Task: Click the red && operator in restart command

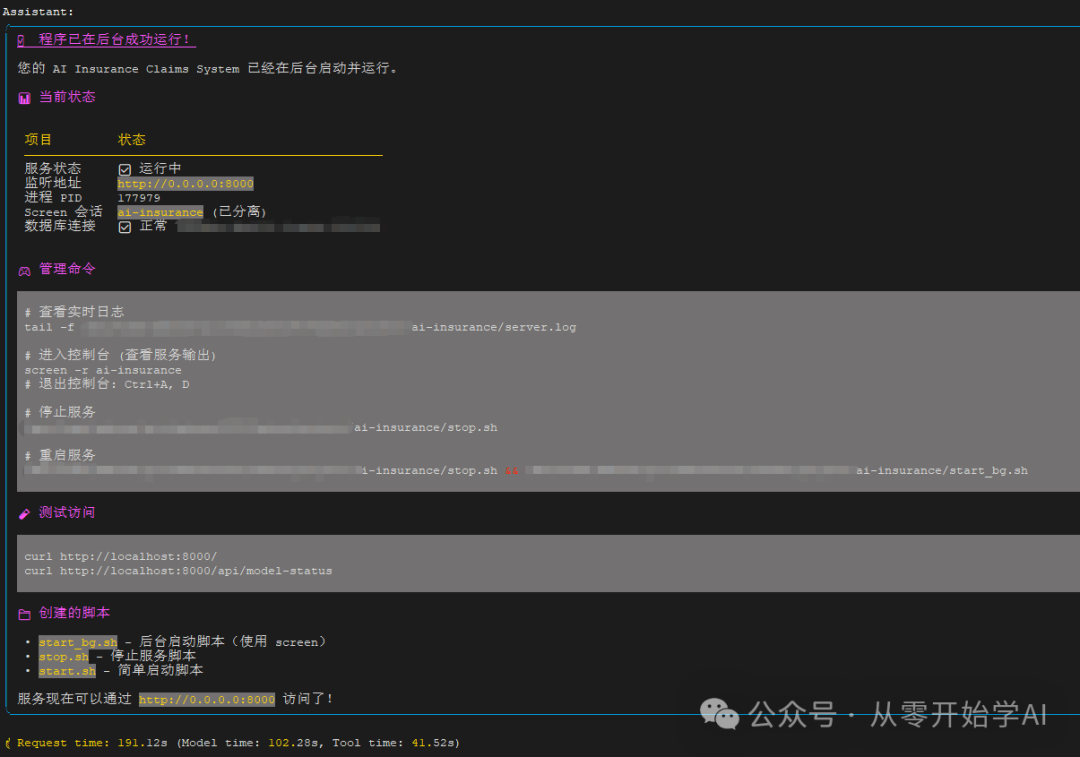Action: click(511, 471)
